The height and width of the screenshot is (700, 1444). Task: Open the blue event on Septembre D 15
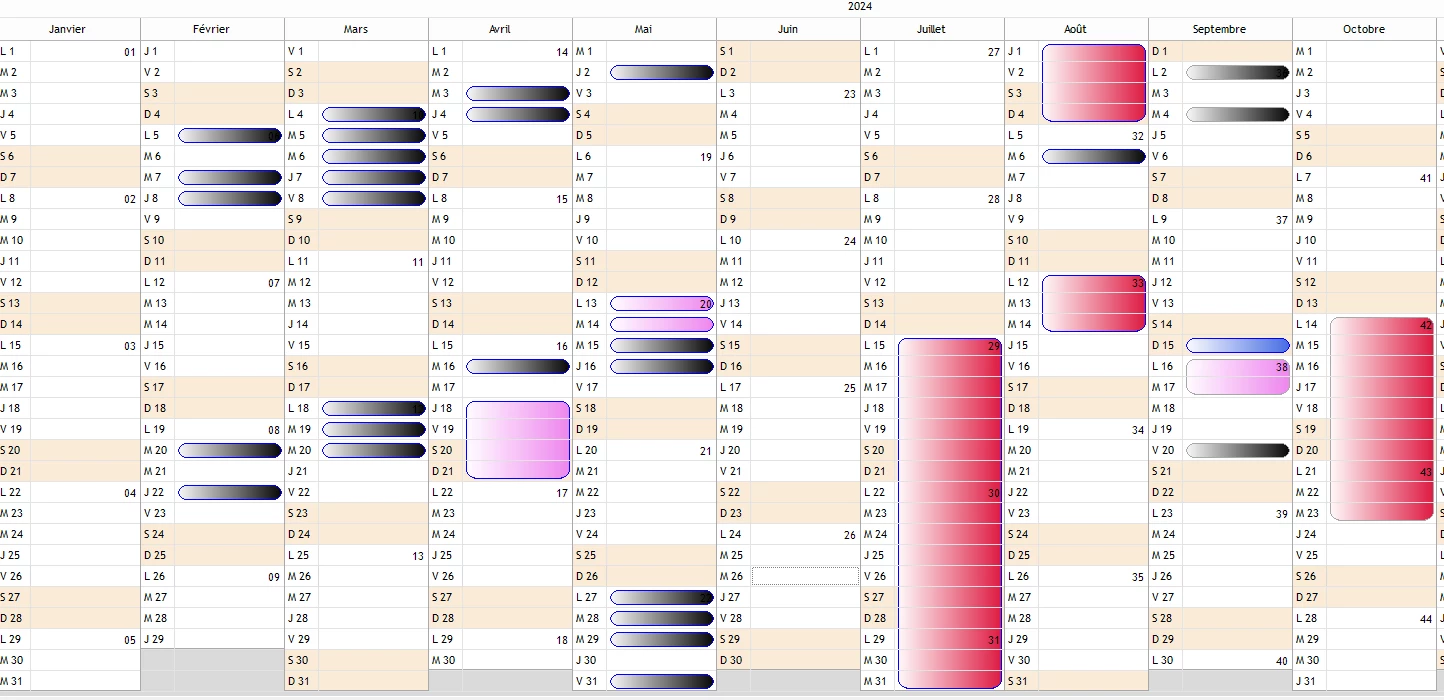tap(1238, 345)
